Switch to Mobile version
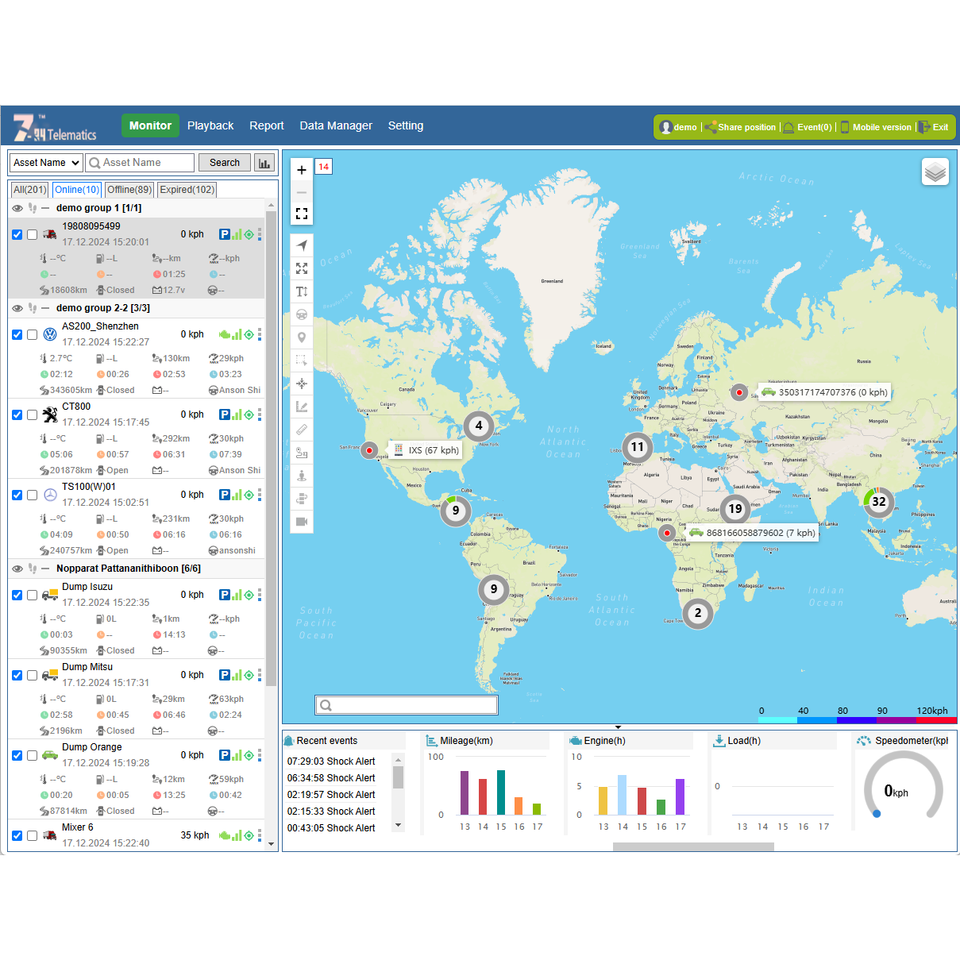Screen dimensions: 960x960 (x=876, y=127)
